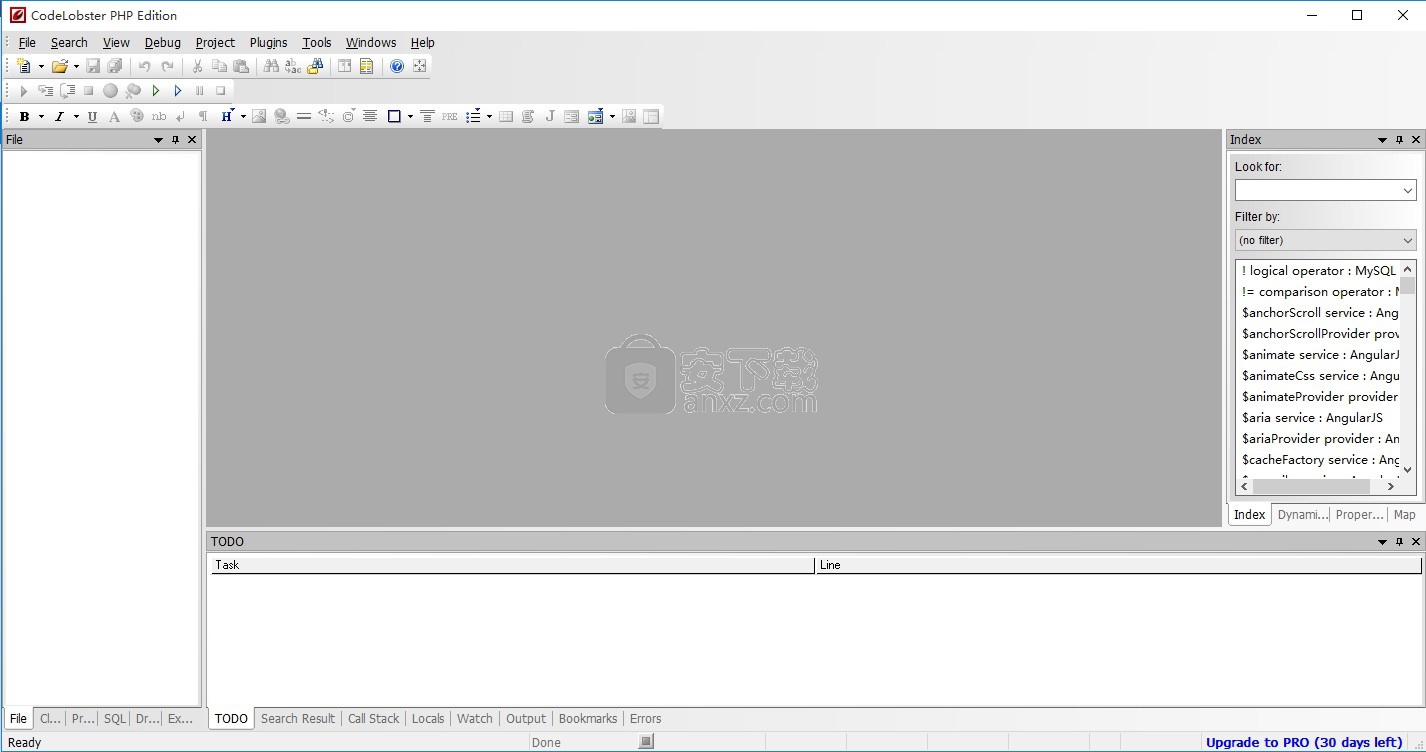The image size is (1426, 752).
Task: Open the Debug menu
Action: tap(163, 42)
